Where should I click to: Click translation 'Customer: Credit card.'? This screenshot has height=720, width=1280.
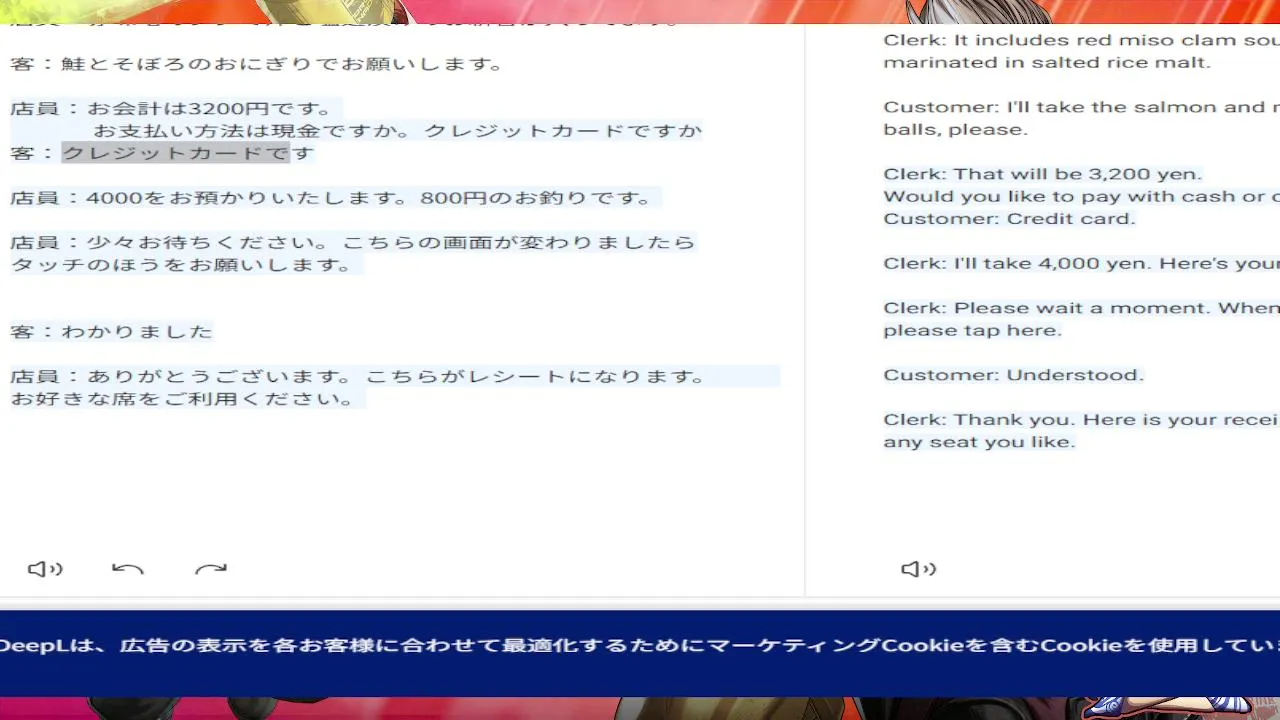point(1009,218)
